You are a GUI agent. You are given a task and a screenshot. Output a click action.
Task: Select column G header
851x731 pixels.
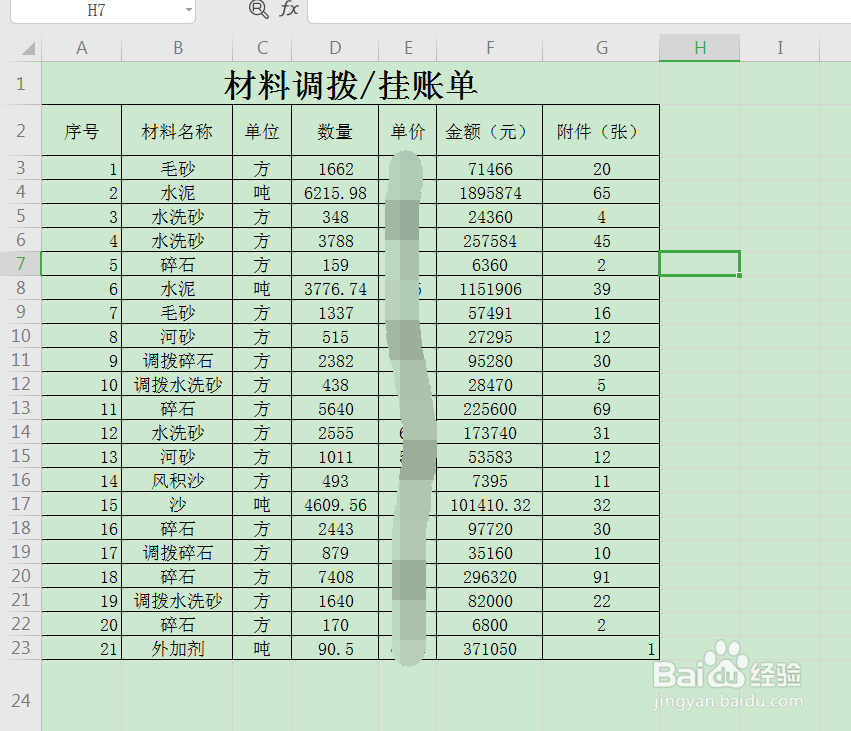coord(601,48)
